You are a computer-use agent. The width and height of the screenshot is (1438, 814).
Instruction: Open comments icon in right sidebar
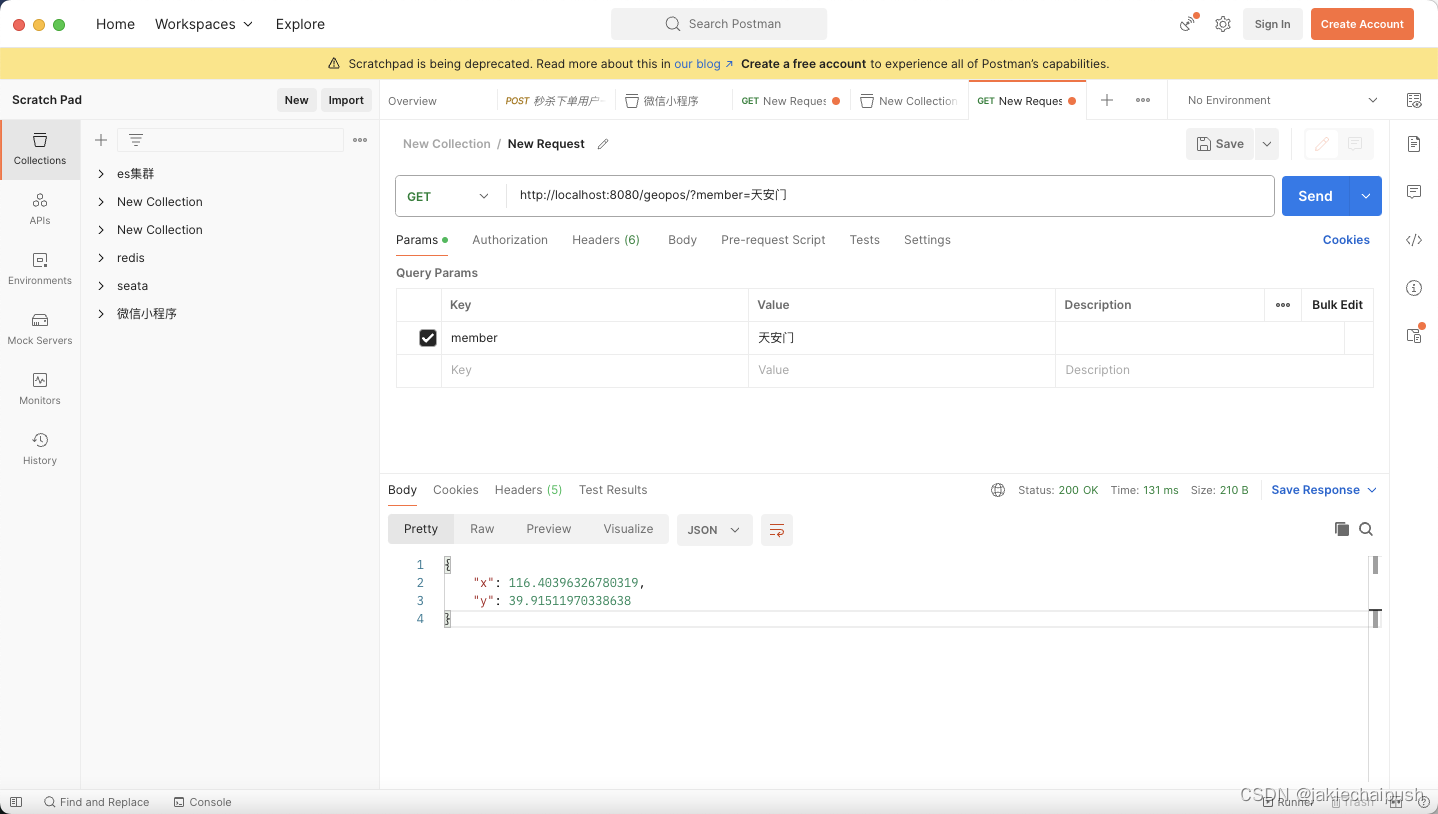pyautogui.click(x=1414, y=191)
